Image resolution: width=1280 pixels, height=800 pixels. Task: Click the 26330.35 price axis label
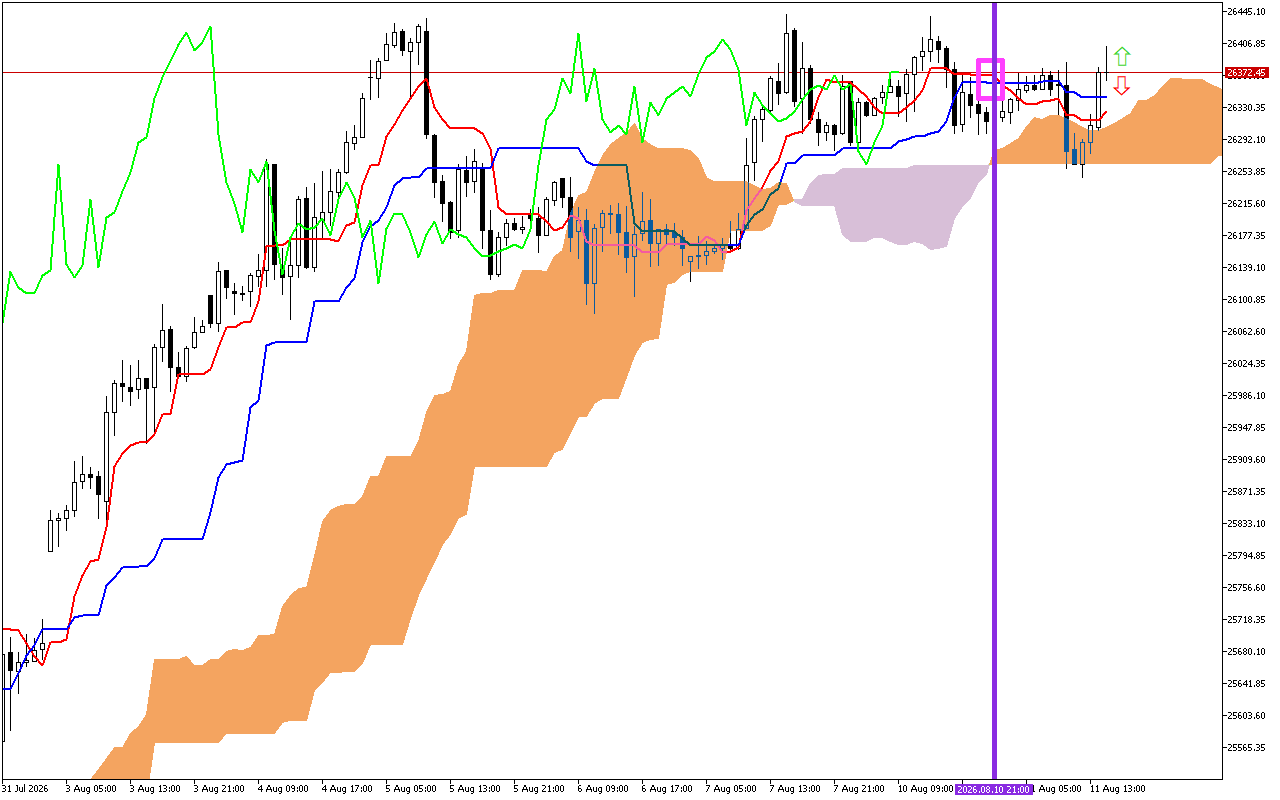click(x=1247, y=108)
